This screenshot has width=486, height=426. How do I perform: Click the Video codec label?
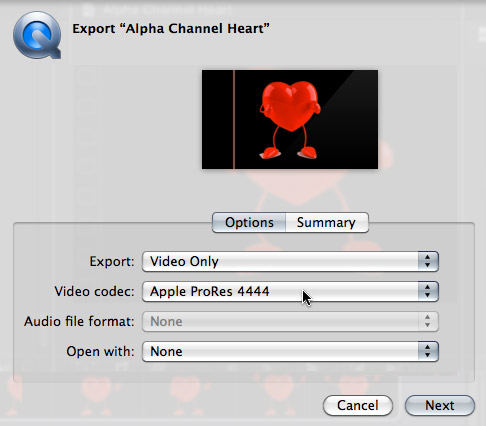click(94, 291)
